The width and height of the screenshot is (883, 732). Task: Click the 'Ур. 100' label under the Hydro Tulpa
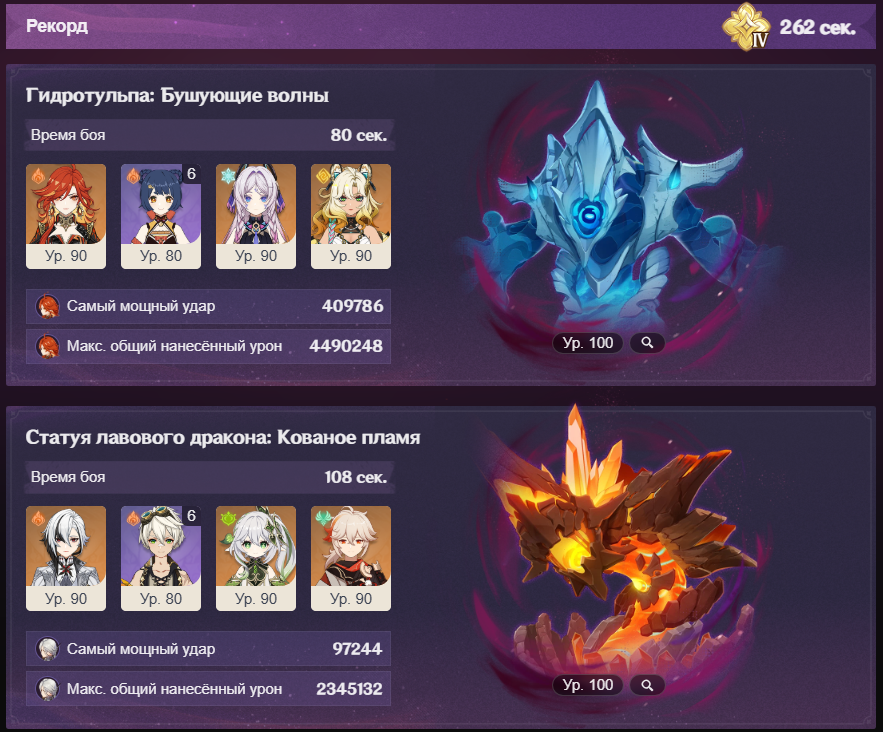(x=587, y=342)
